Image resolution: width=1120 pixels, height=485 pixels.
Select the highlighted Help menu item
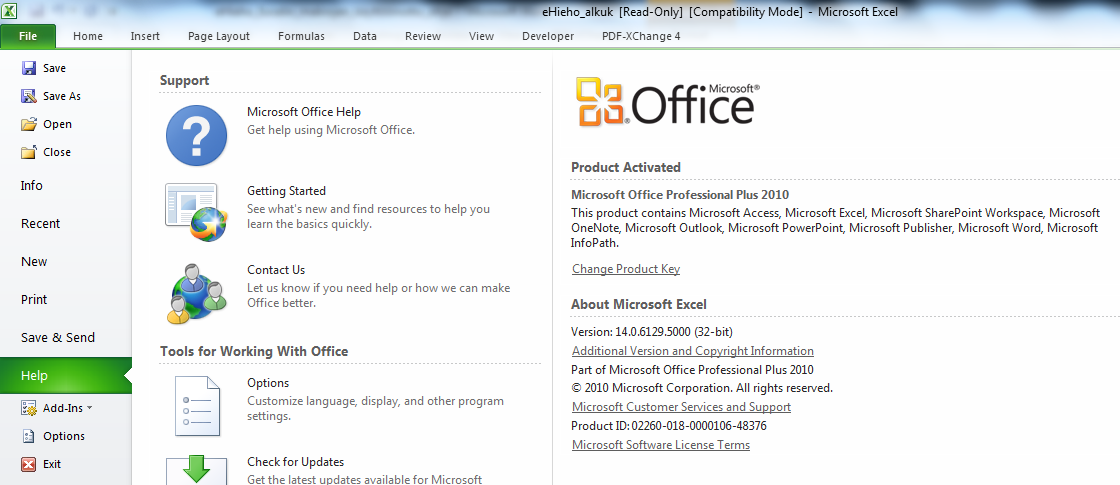click(66, 376)
